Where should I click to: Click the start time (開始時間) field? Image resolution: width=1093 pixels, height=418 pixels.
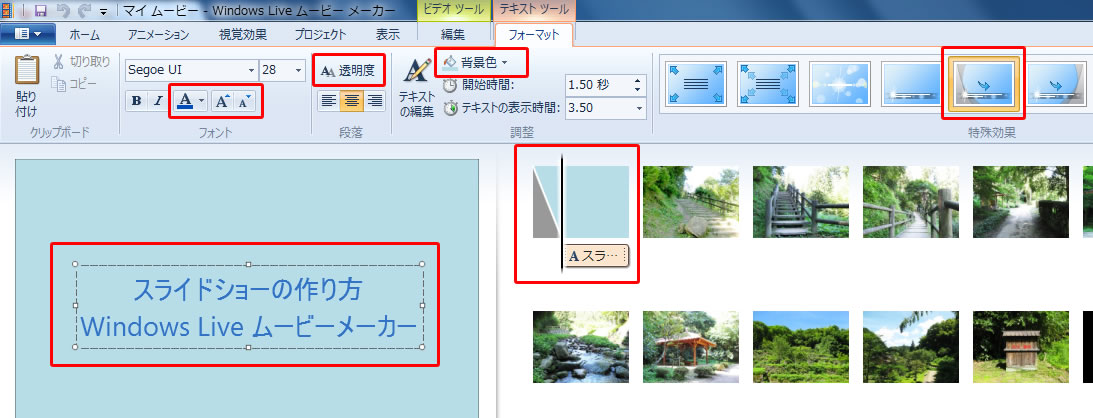(598, 84)
